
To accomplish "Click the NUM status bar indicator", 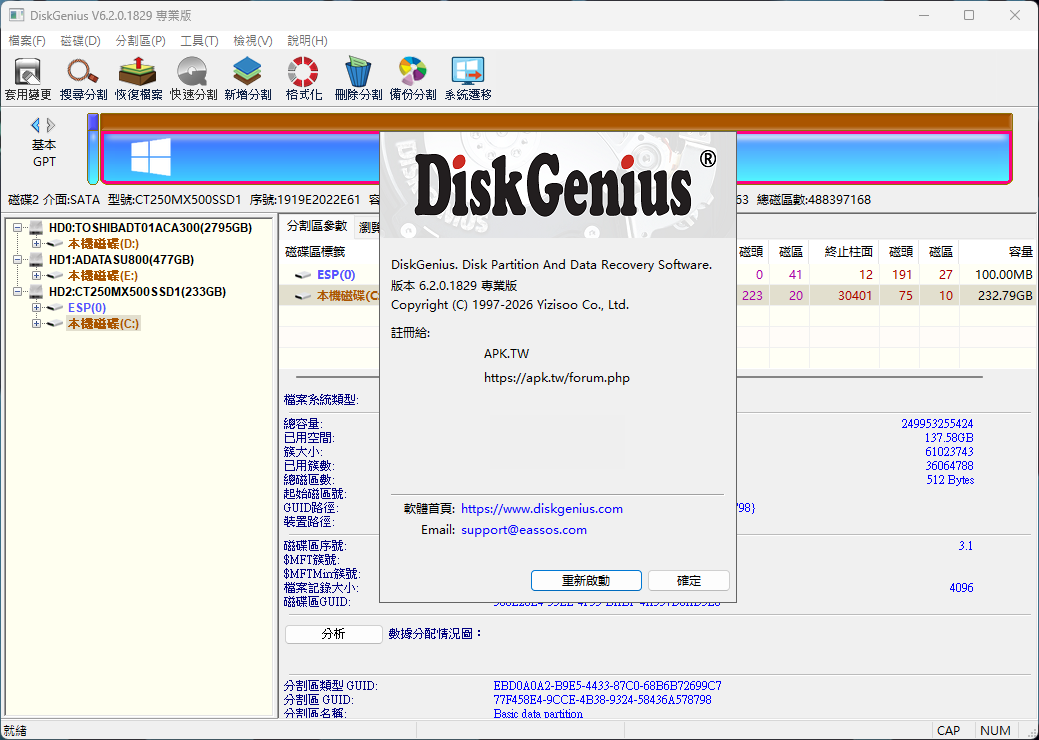I will click(x=995, y=731).
